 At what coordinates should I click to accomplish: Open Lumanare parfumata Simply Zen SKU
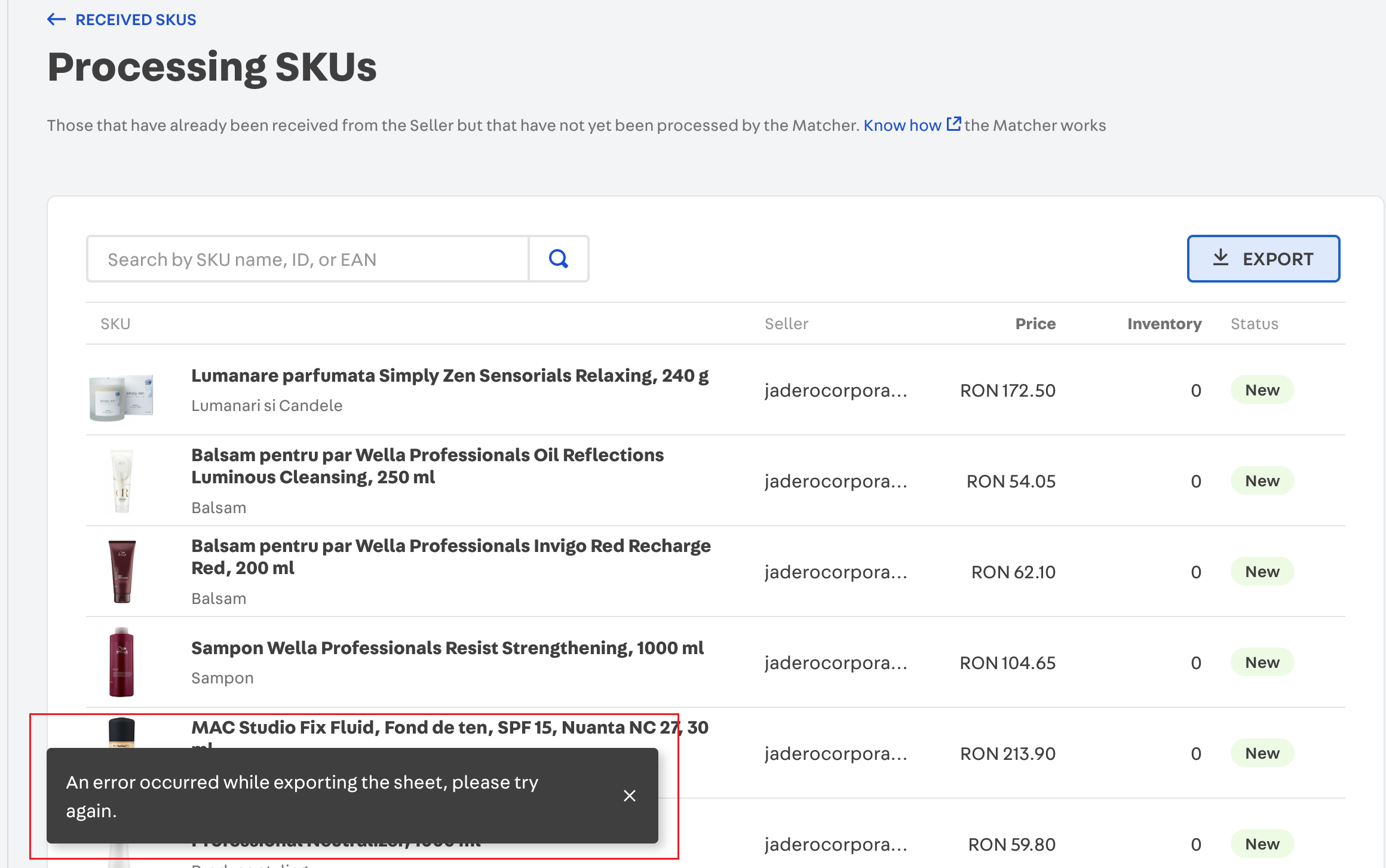(x=449, y=376)
